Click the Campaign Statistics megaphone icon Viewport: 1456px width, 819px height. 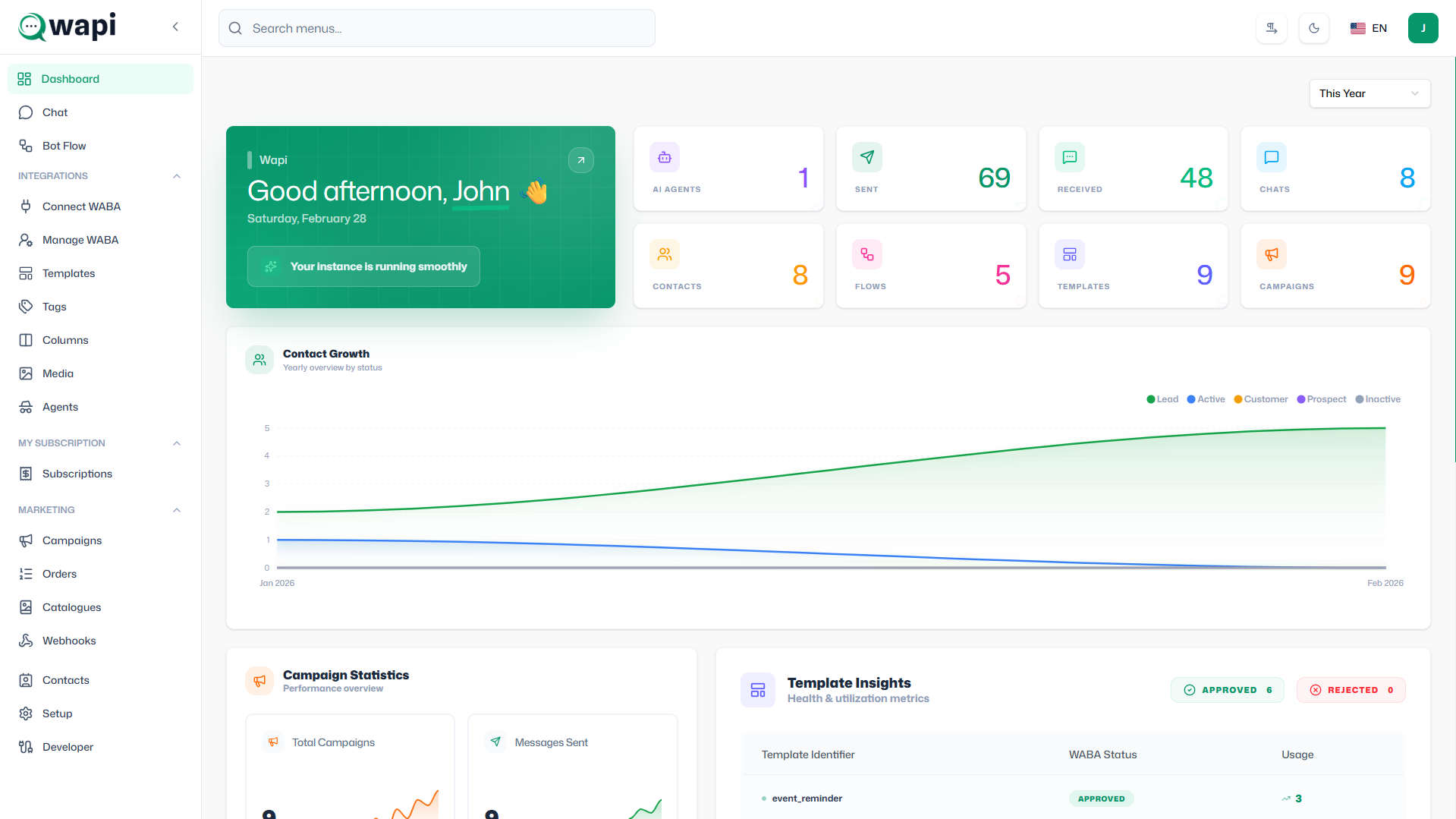[259, 681]
